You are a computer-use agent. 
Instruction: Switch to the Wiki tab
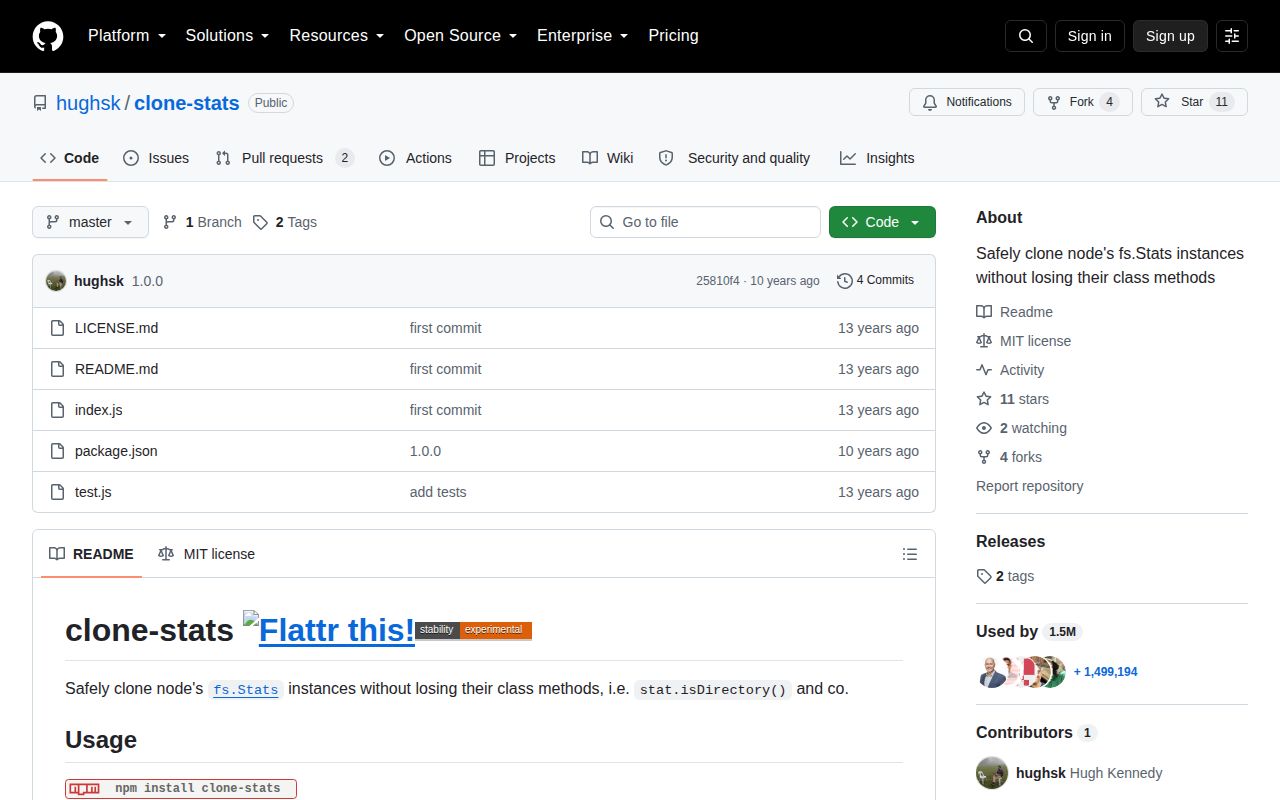pos(608,158)
